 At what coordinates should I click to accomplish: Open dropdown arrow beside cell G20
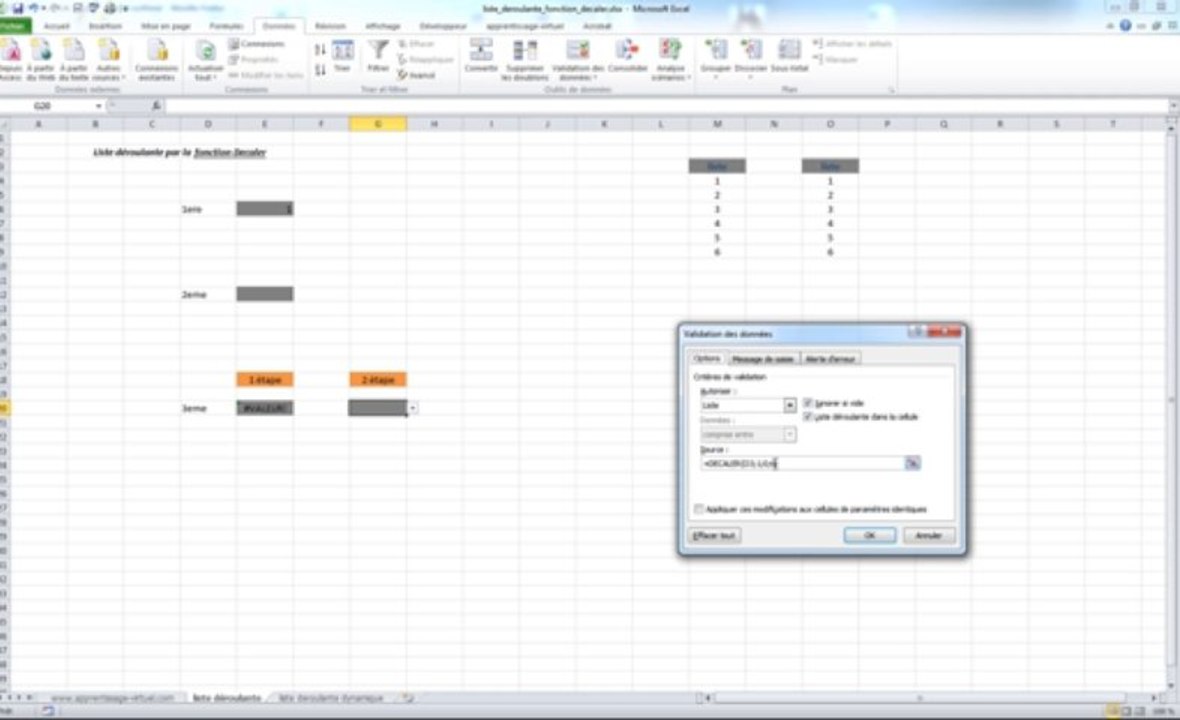coord(412,408)
